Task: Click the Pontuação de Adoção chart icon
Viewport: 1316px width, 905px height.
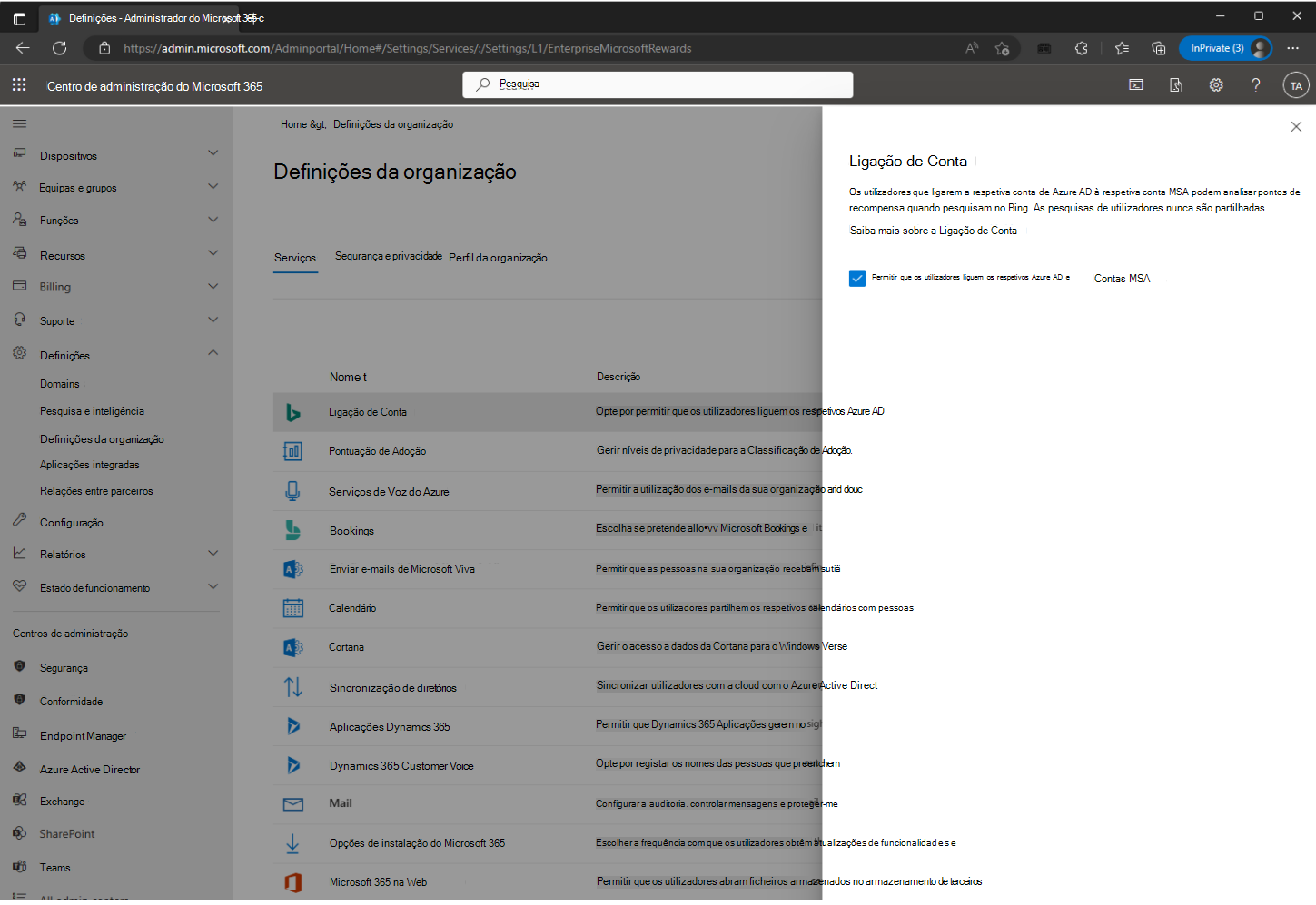Action: 292,451
